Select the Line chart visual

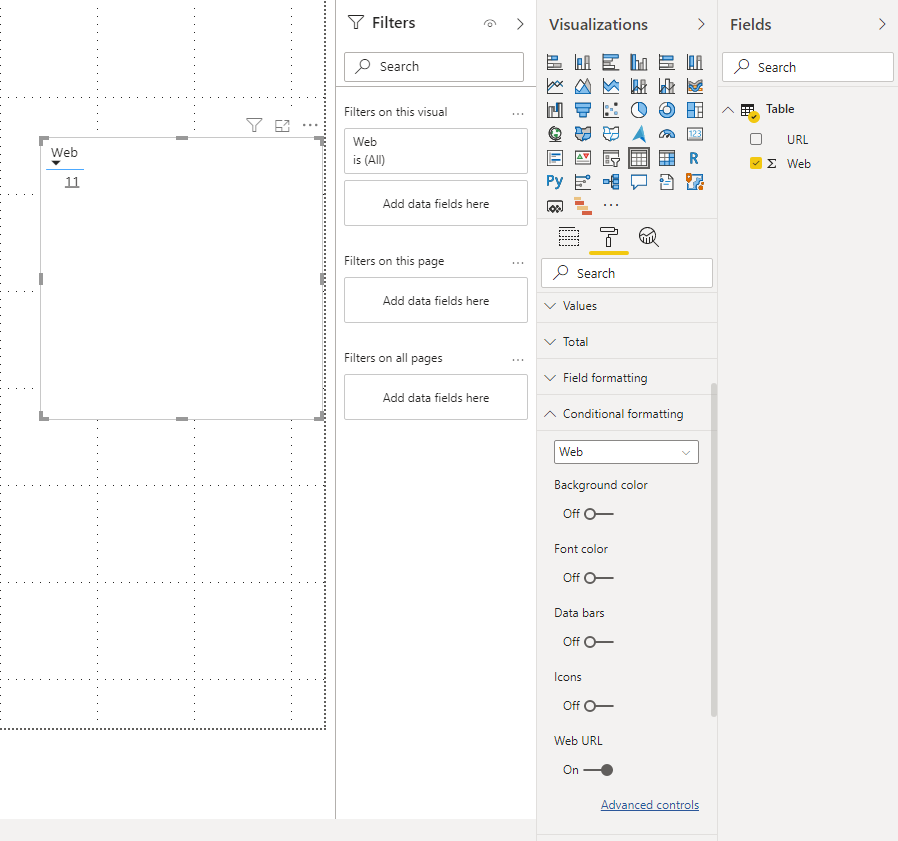(554, 86)
